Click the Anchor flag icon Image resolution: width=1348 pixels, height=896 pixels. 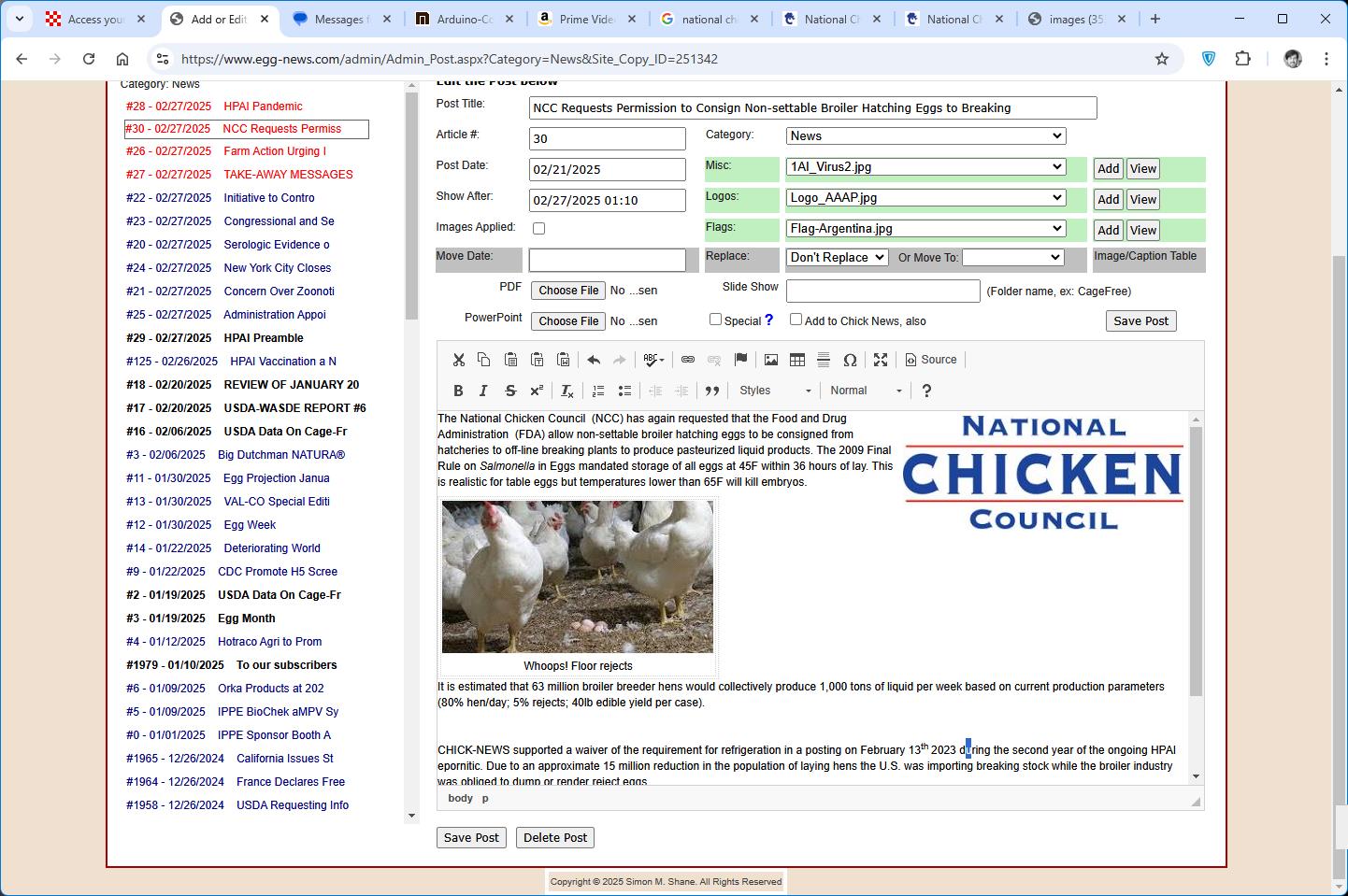coord(740,360)
